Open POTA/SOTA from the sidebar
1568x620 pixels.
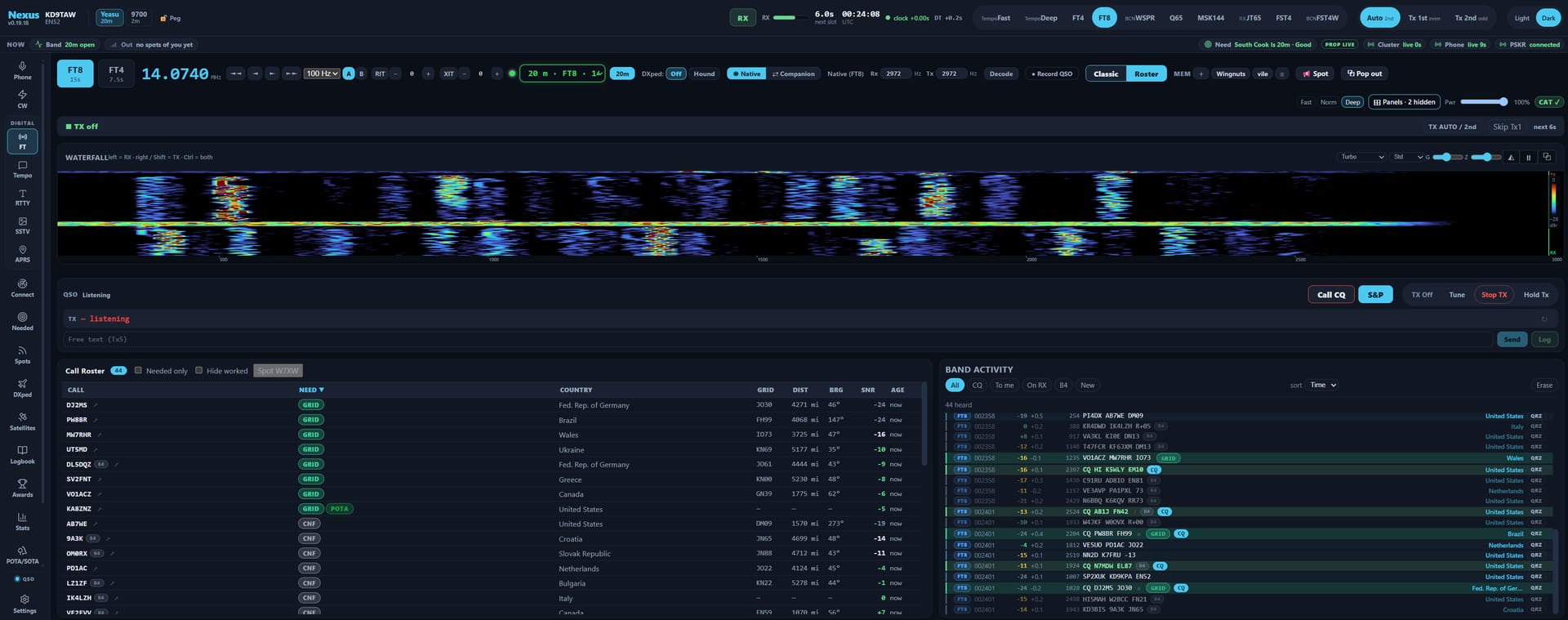click(x=22, y=555)
